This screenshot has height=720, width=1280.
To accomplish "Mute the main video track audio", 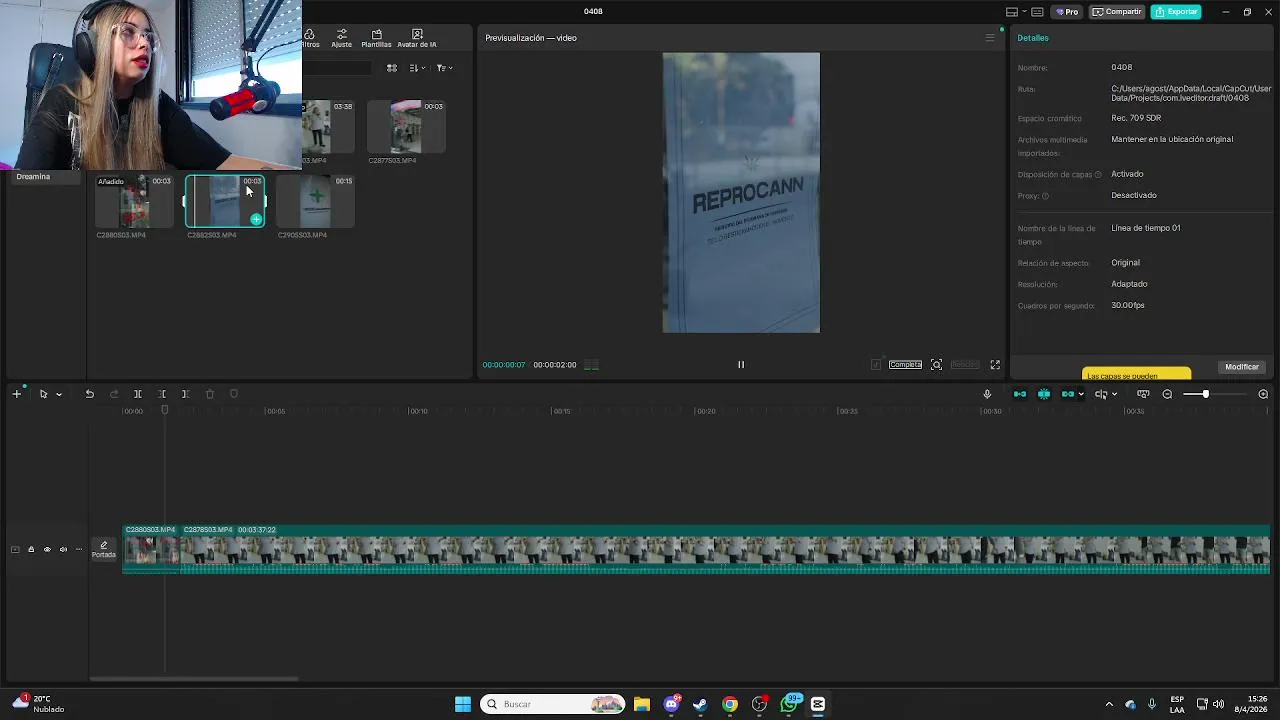I will click(63, 549).
